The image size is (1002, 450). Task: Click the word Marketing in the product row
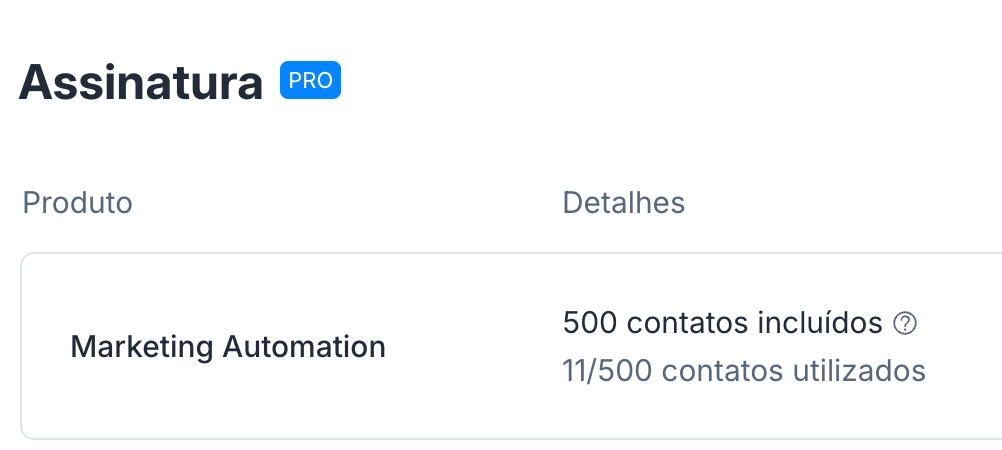pyautogui.click(x=141, y=348)
